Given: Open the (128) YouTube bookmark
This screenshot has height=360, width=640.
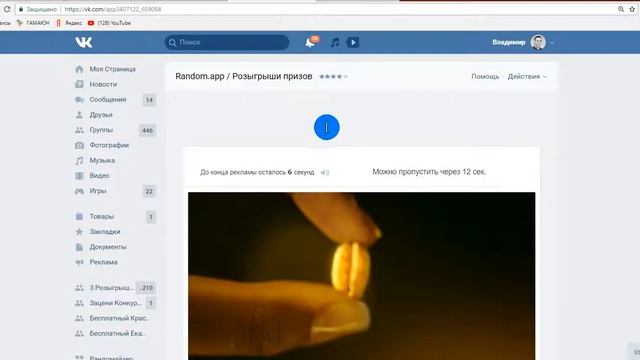Looking at the screenshot, I should 109,23.
